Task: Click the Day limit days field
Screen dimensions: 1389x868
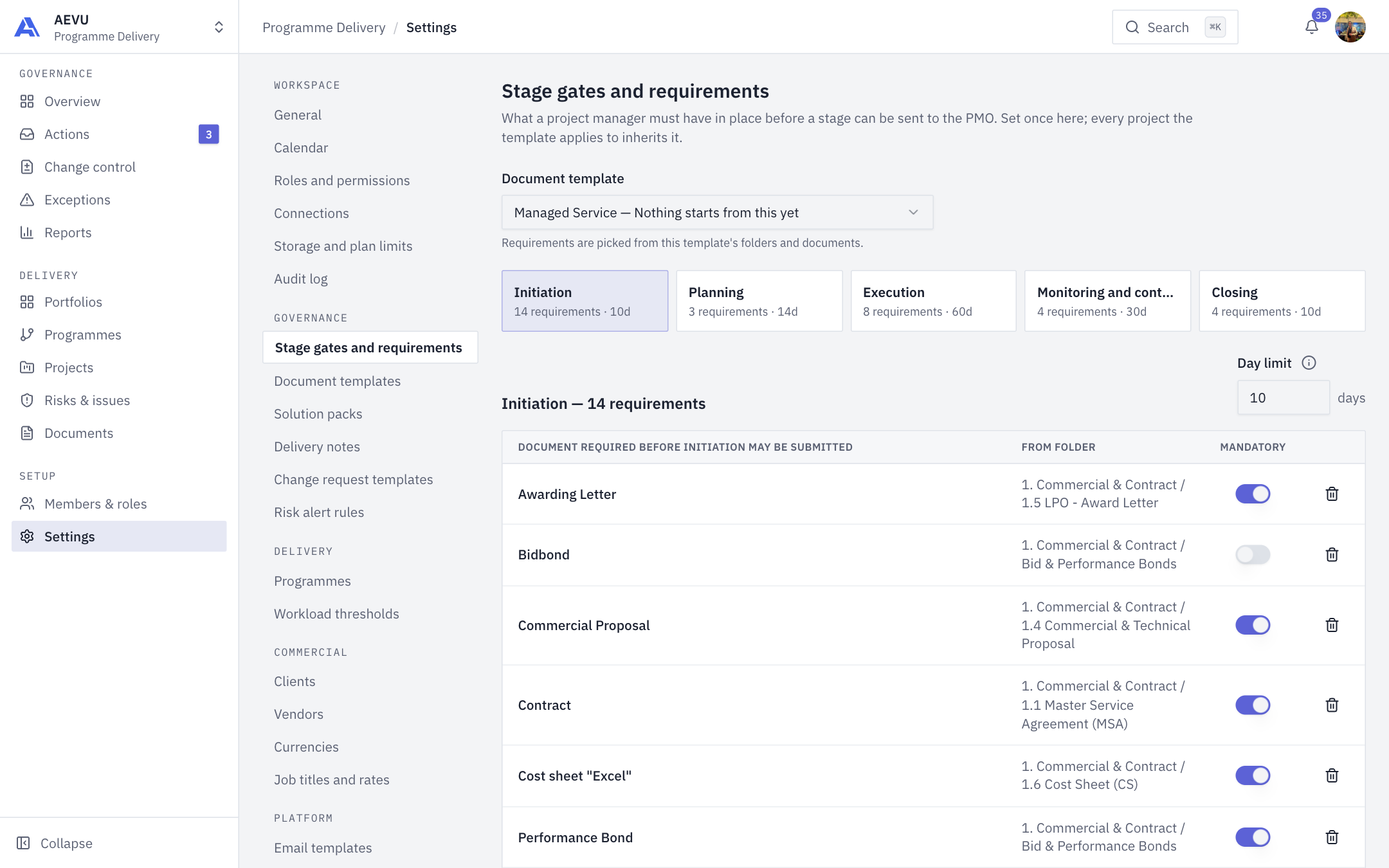Action: (1283, 397)
